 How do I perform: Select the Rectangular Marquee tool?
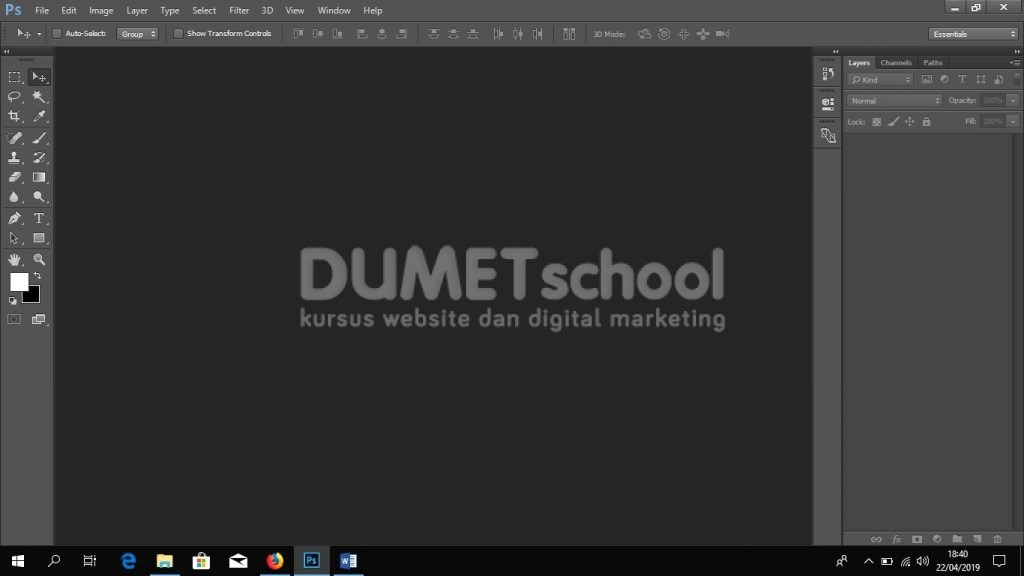coord(14,77)
